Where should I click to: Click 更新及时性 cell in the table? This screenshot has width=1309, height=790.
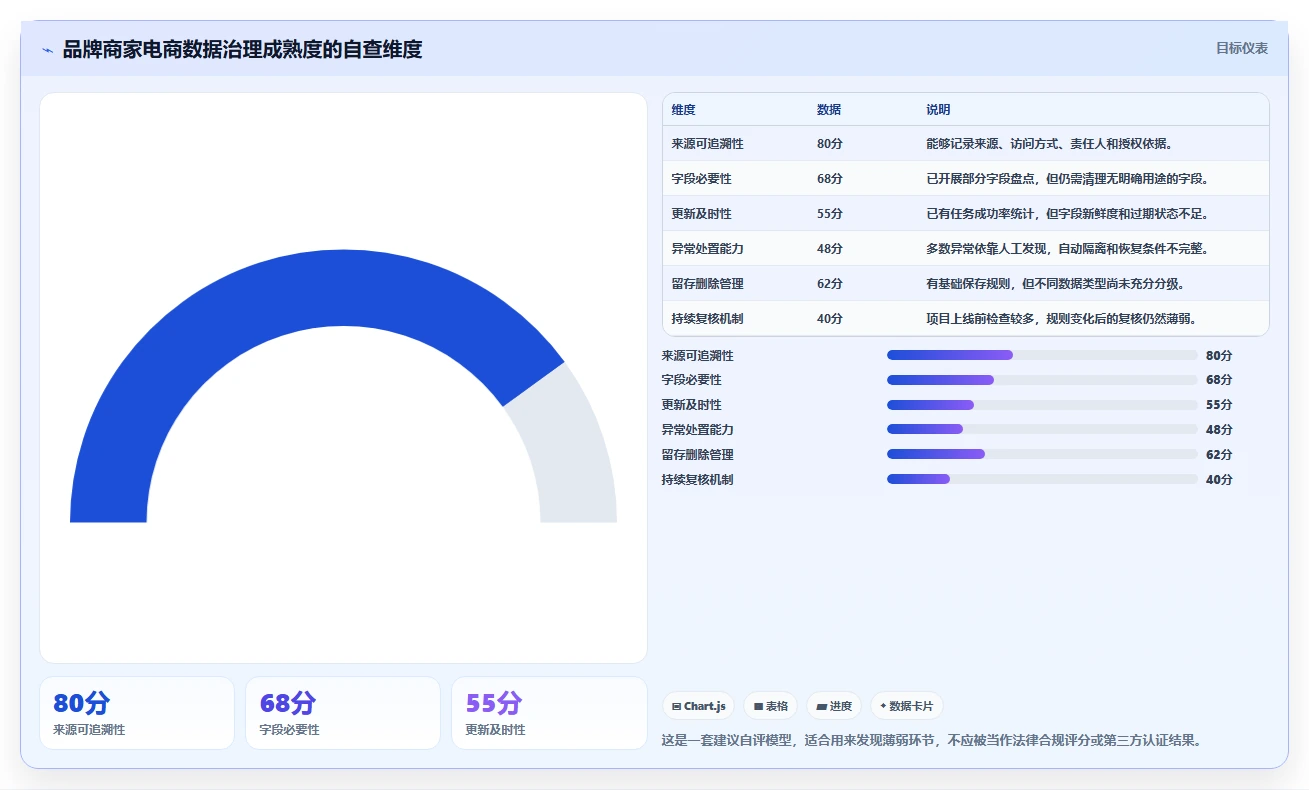[x=702, y=214]
